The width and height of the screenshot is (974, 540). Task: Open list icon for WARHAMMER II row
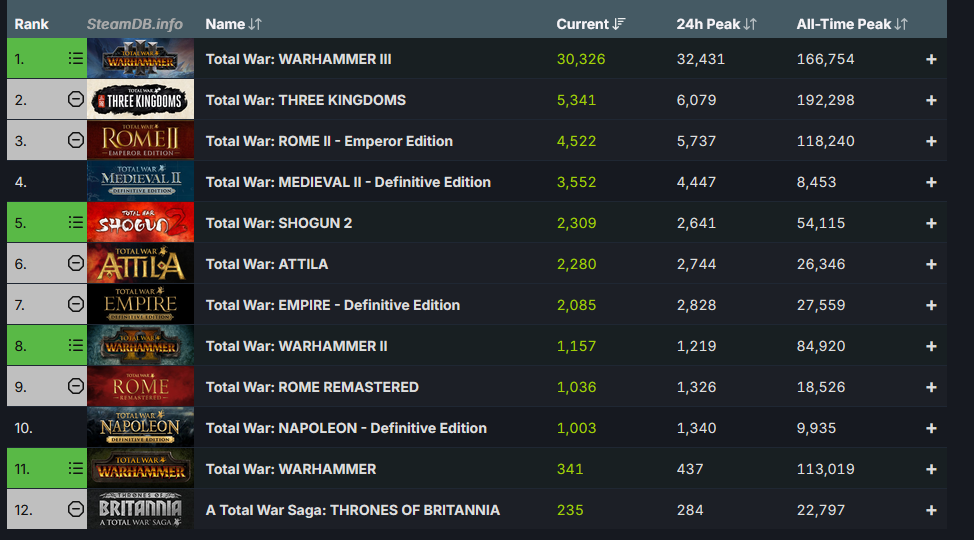[76, 346]
